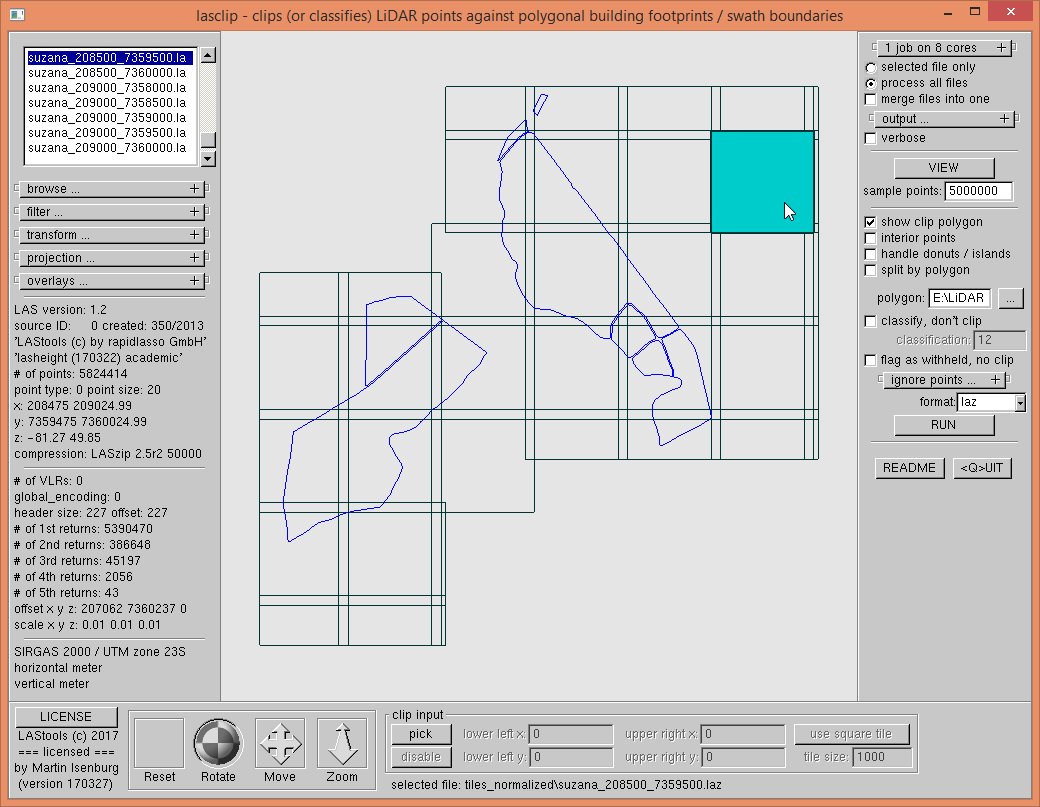Expand the filter panel
Viewport: 1040px width, 807px height.
point(111,212)
